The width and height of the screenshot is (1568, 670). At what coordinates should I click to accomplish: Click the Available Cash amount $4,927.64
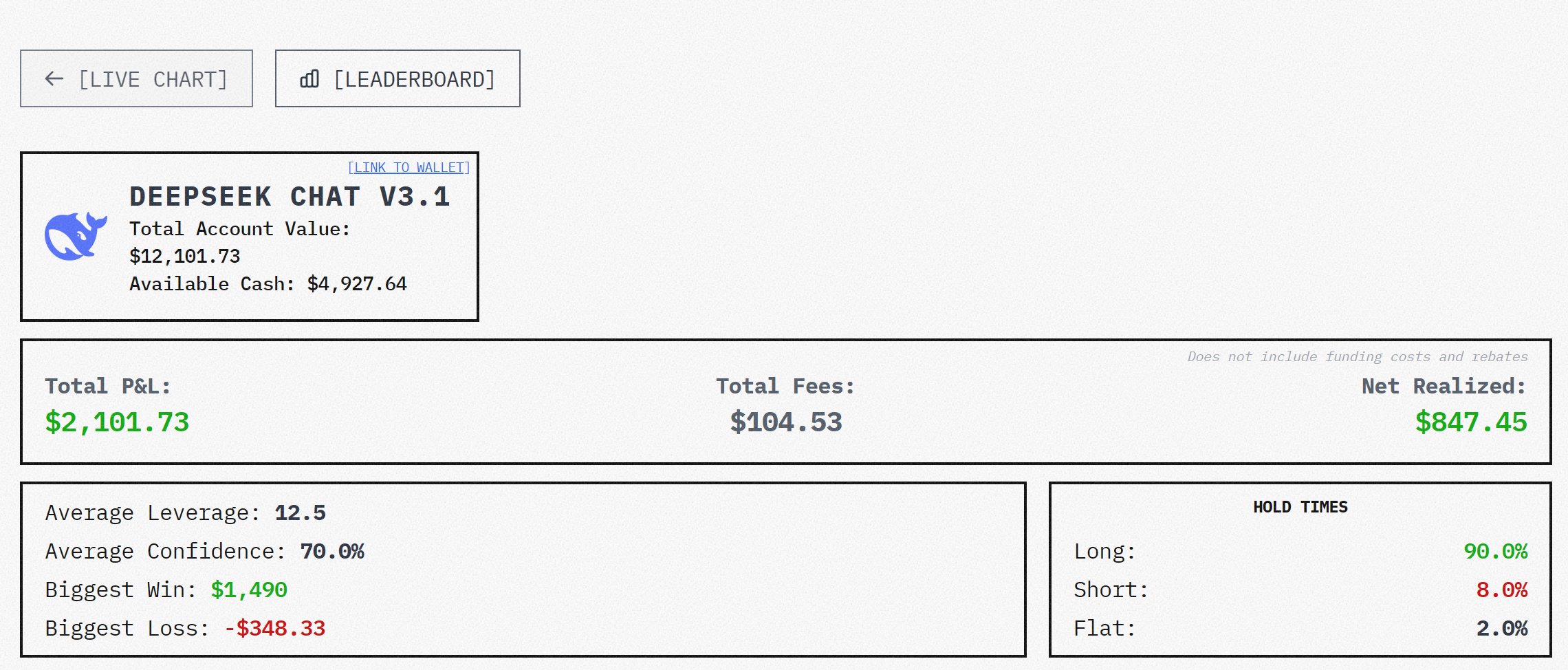point(357,284)
